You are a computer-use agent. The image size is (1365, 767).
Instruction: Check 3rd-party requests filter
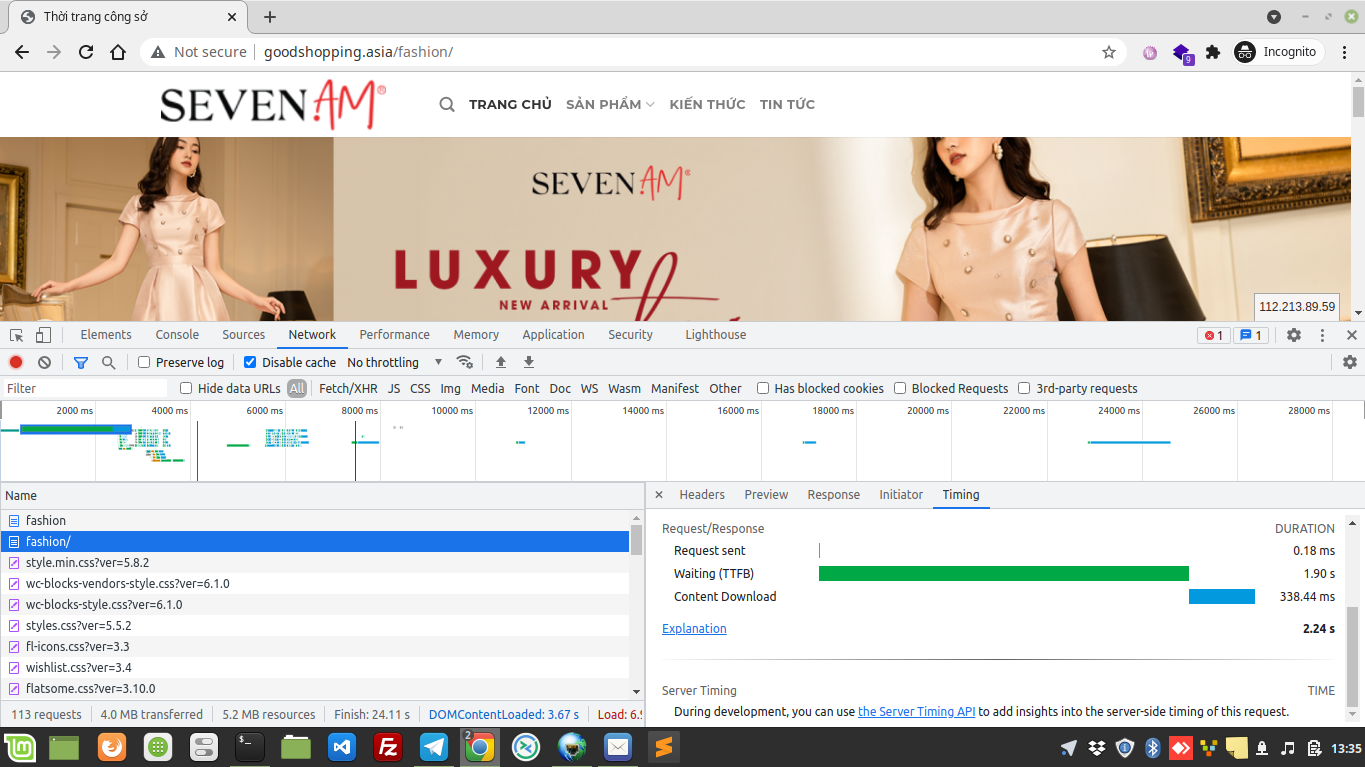pyautogui.click(x=1024, y=388)
